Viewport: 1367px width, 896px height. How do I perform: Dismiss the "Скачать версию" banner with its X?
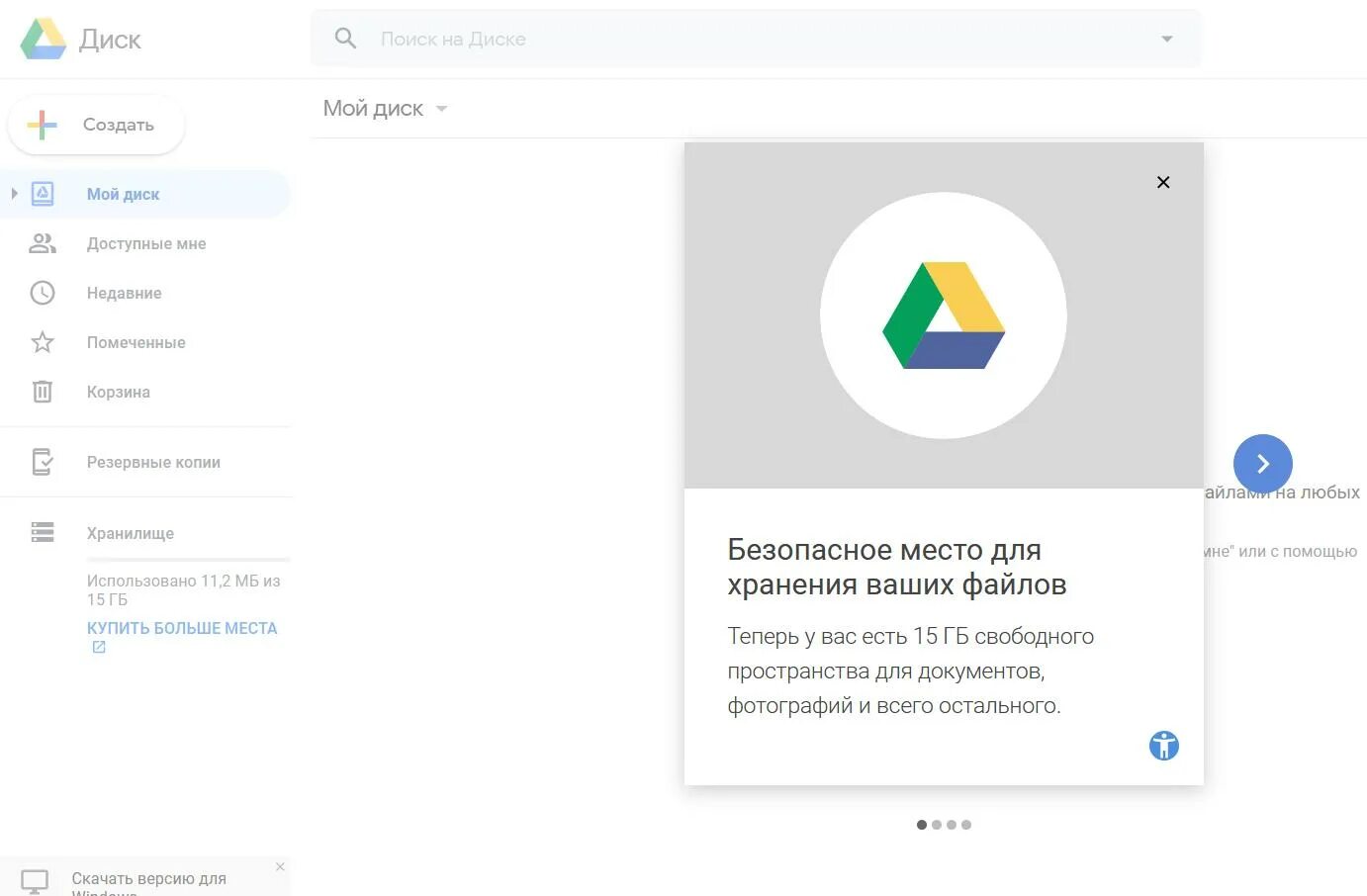[280, 867]
